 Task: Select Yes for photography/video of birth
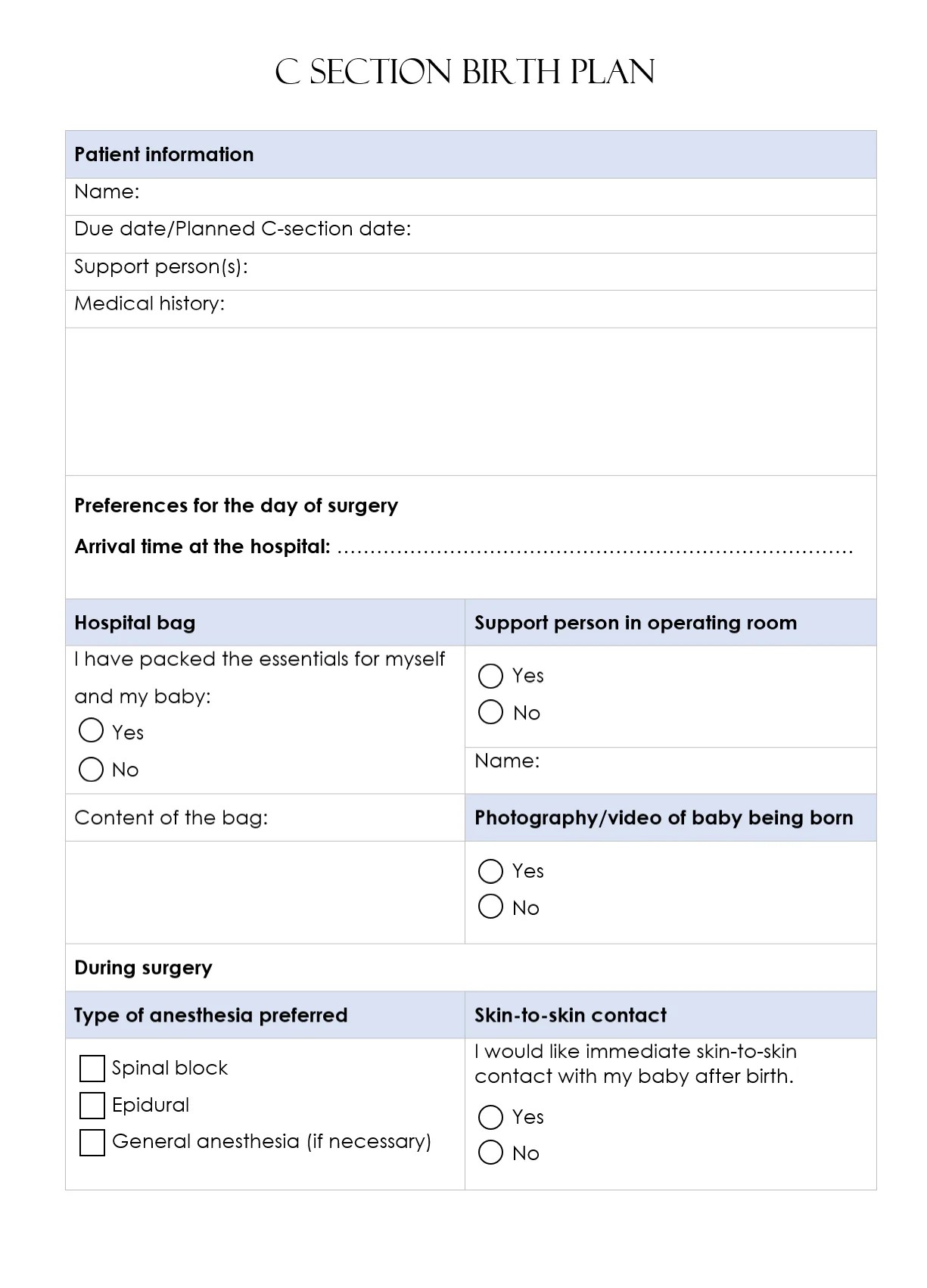490,871
